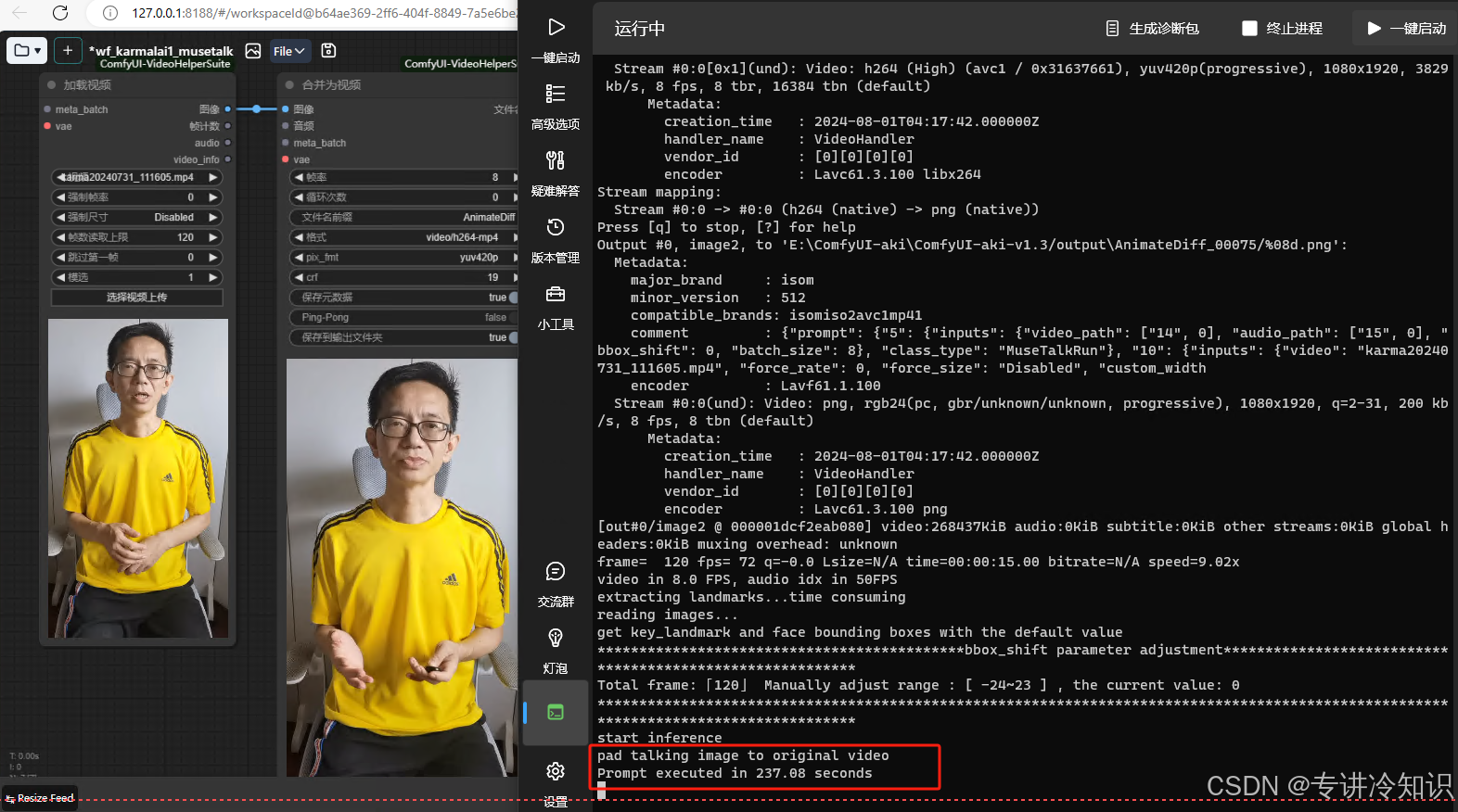This screenshot has width=1458, height=812.
Task: Open the 小工具 toolbox icon
Action: click(555, 295)
